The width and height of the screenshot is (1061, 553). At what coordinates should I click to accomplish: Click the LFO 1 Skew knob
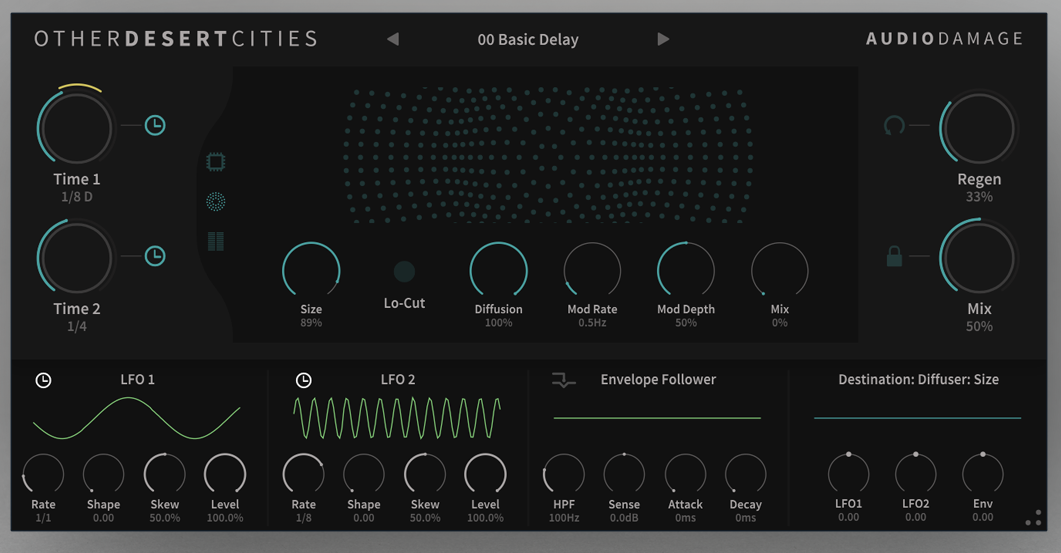point(164,474)
